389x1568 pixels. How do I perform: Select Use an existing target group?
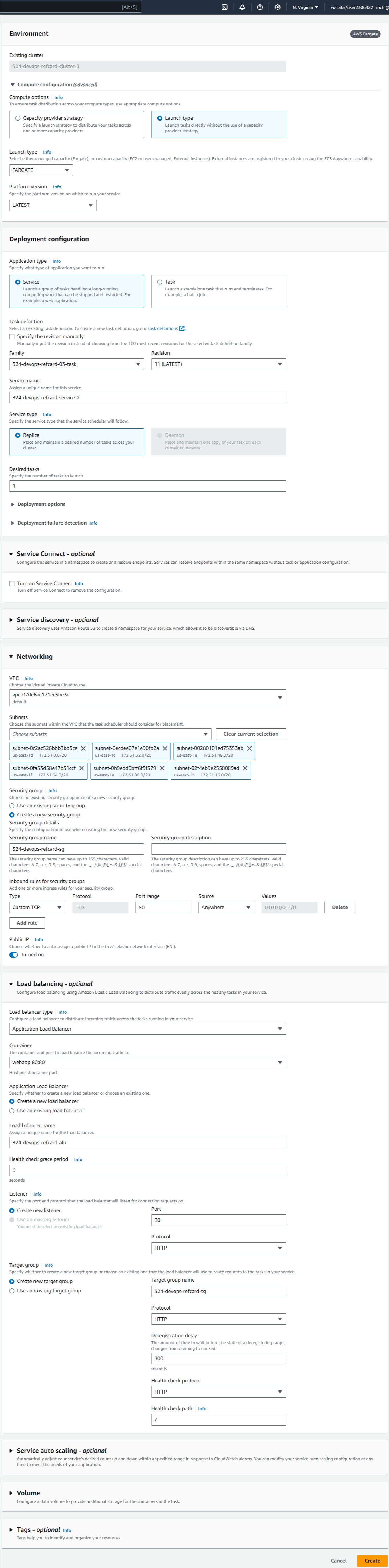tap(11, 1290)
